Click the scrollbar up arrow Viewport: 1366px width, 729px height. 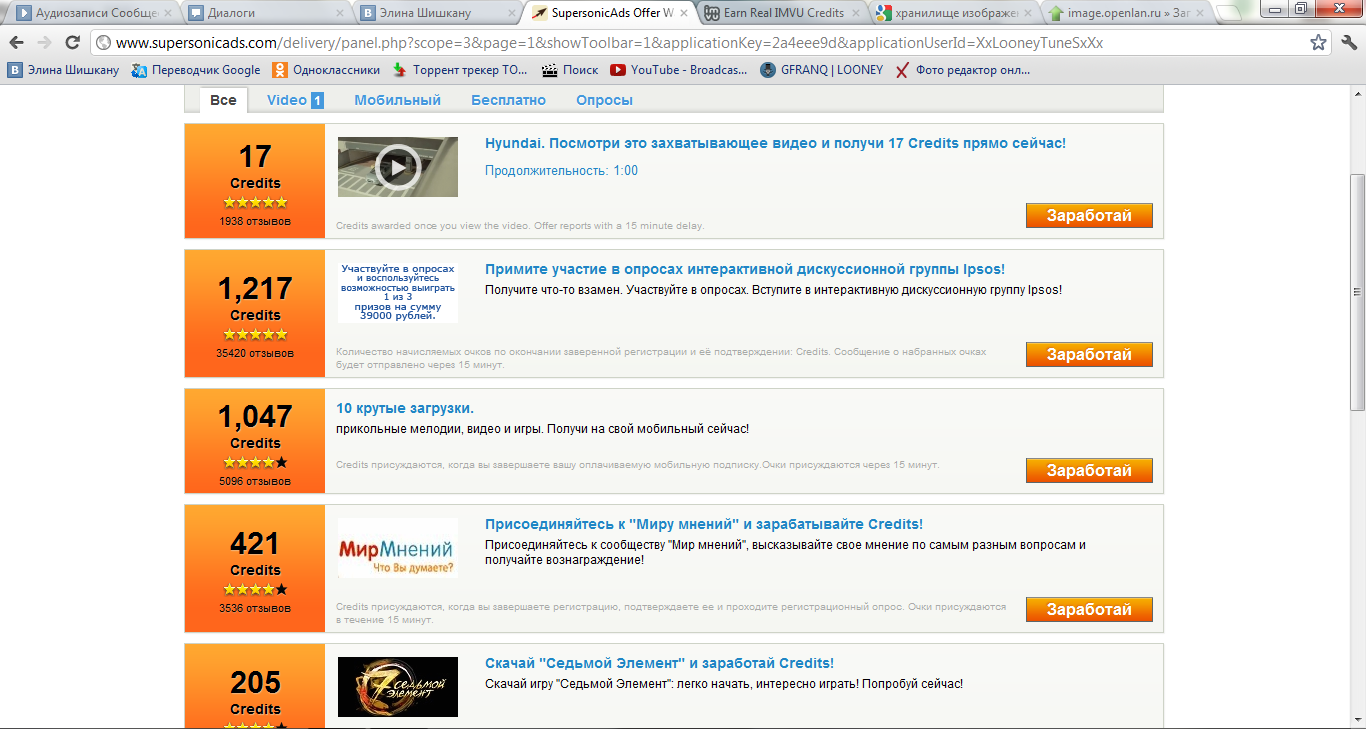click(x=1357, y=93)
